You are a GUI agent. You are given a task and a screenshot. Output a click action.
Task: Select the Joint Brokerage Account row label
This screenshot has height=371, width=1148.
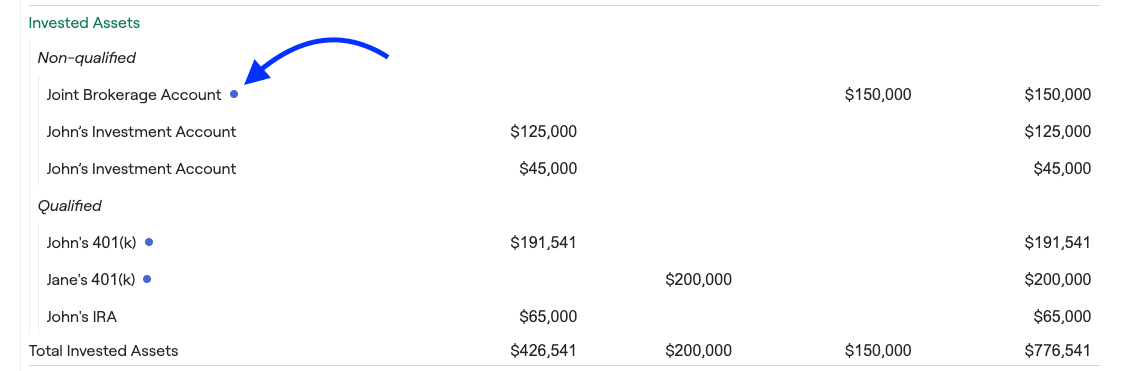pos(133,94)
